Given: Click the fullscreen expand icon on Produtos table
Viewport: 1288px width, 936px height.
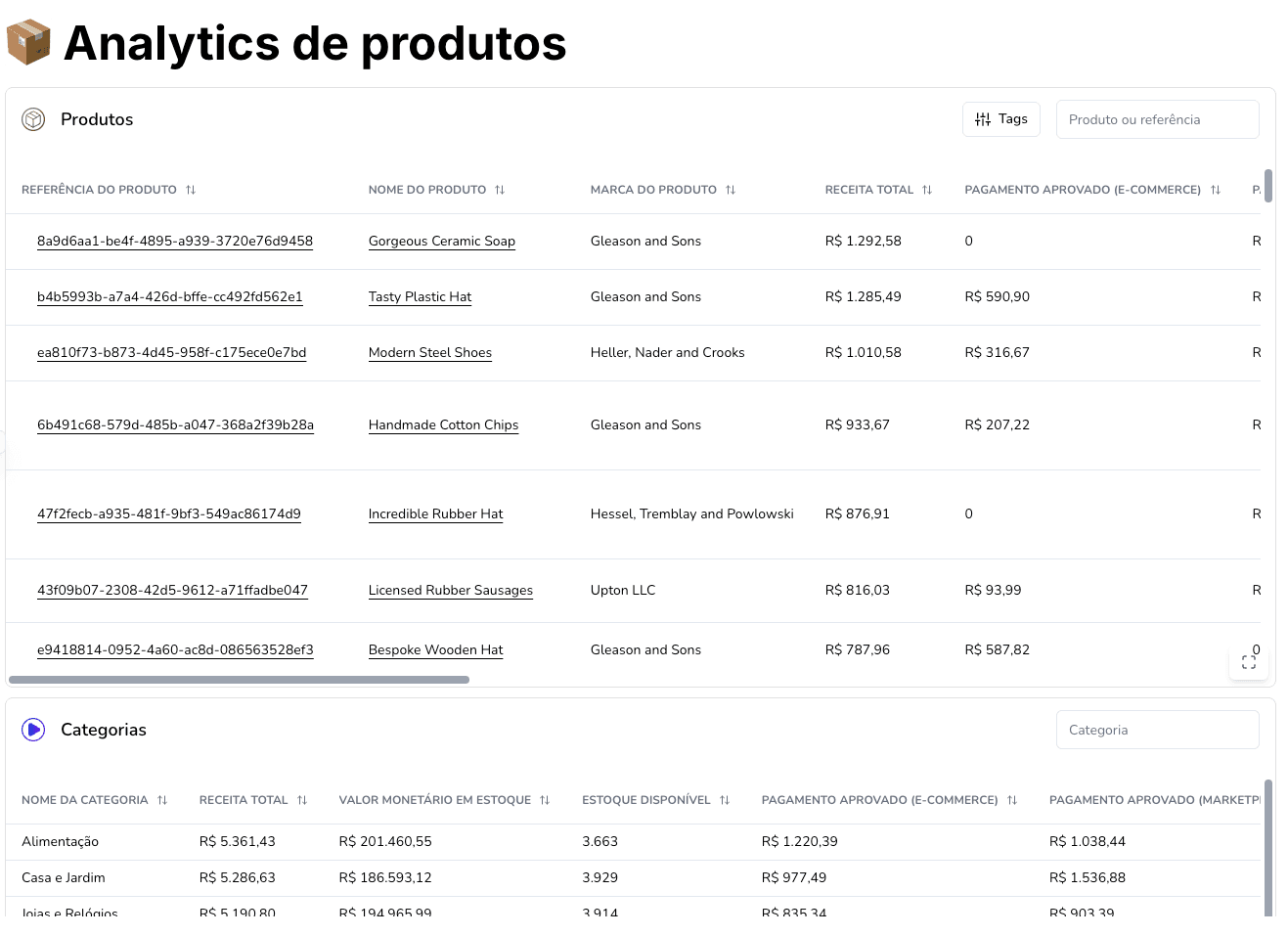Looking at the screenshot, I should tap(1249, 662).
